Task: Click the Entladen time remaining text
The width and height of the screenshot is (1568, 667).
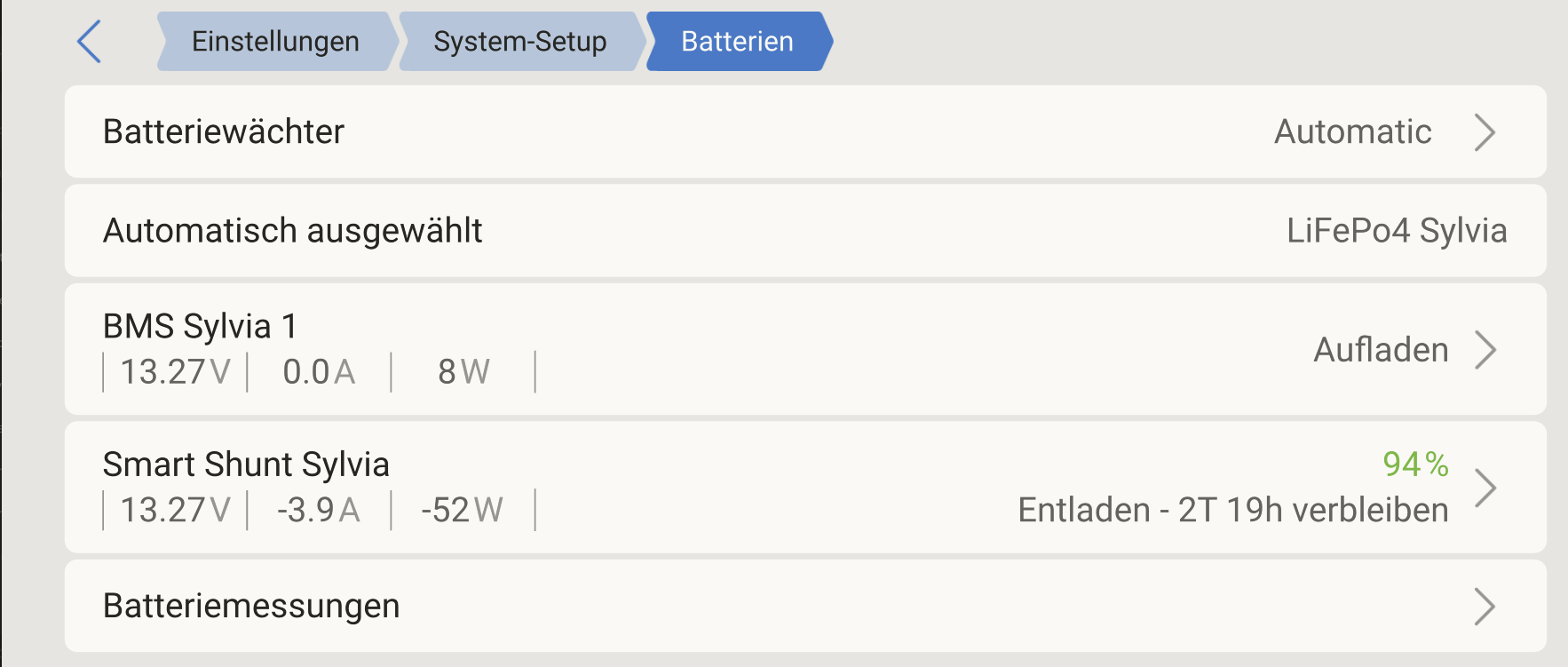Action: point(1232,510)
